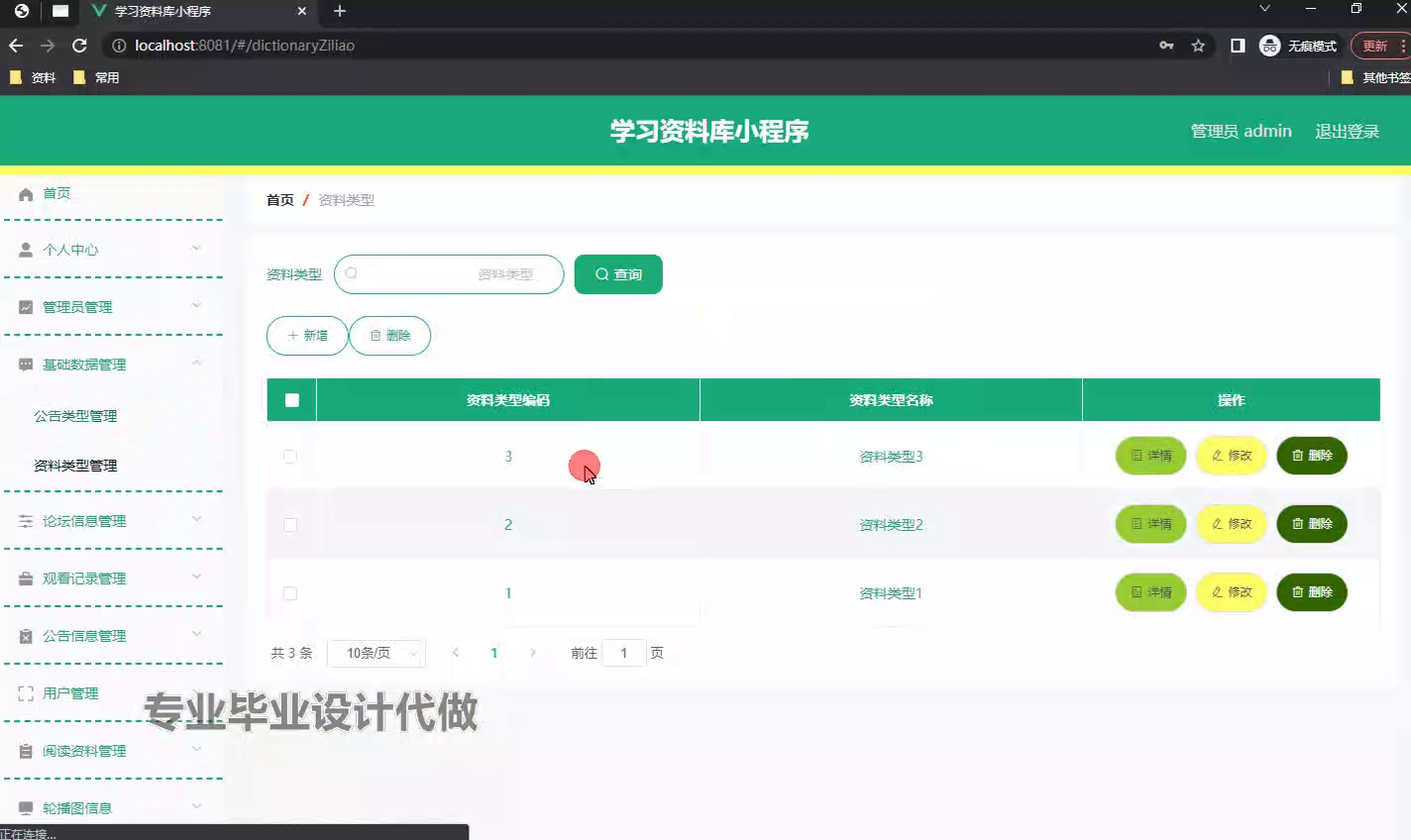Check the row checkbox for 资料类型3
The image size is (1411, 840).
[289, 457]
